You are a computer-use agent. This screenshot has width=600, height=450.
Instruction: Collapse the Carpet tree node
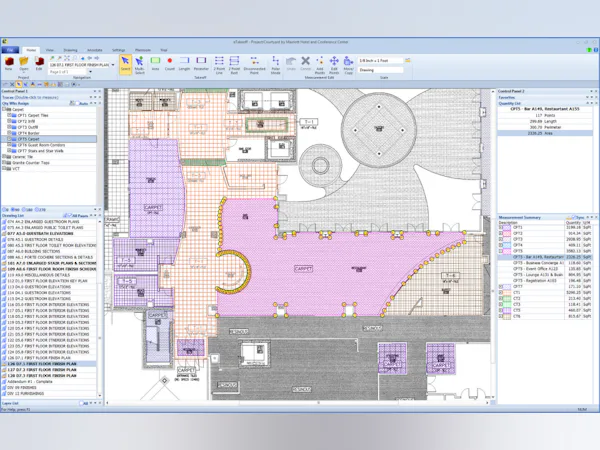[4, 109]
